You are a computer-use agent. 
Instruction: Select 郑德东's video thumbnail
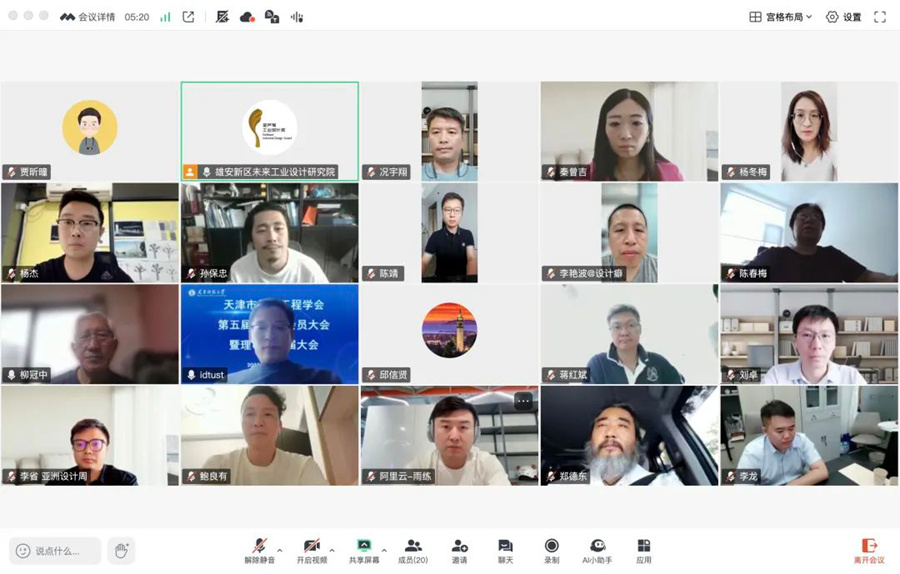629,436
